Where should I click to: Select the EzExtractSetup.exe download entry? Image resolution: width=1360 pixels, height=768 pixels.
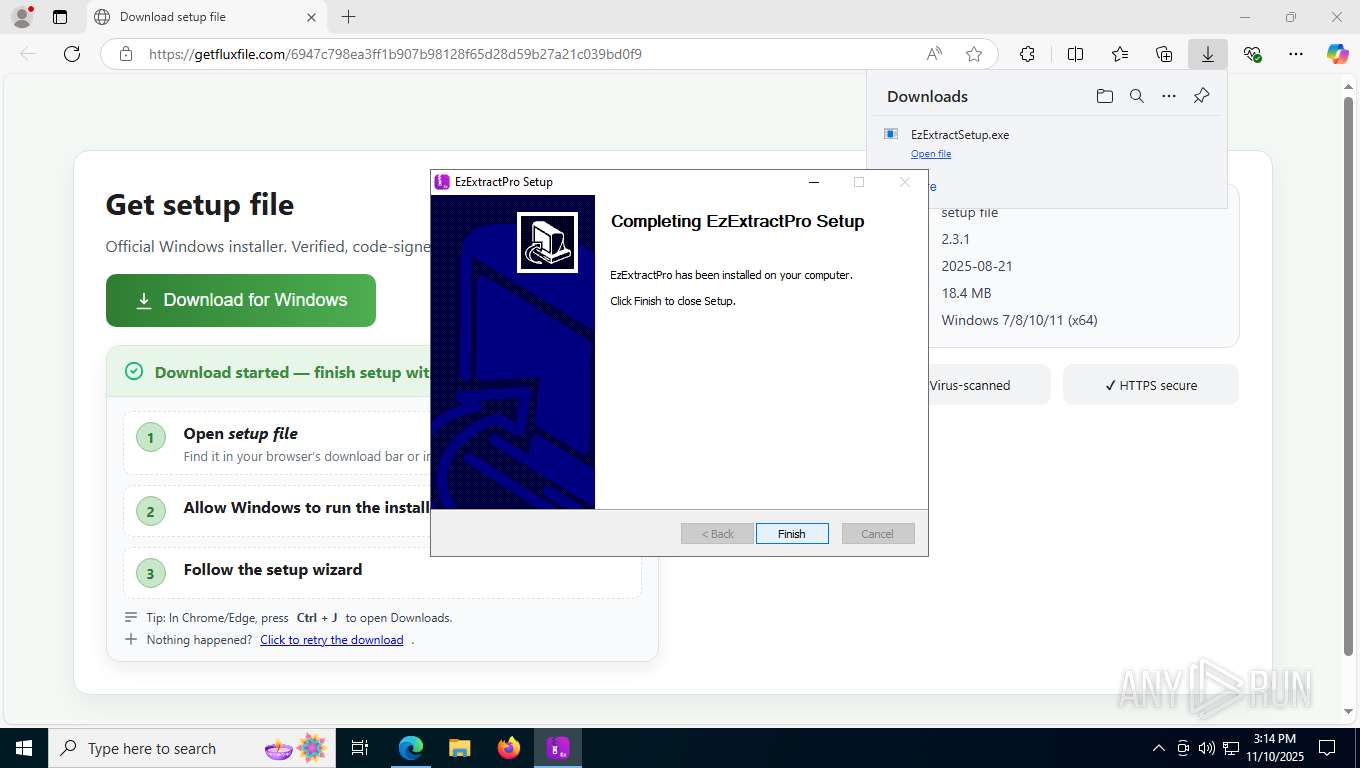[1046, 143]
